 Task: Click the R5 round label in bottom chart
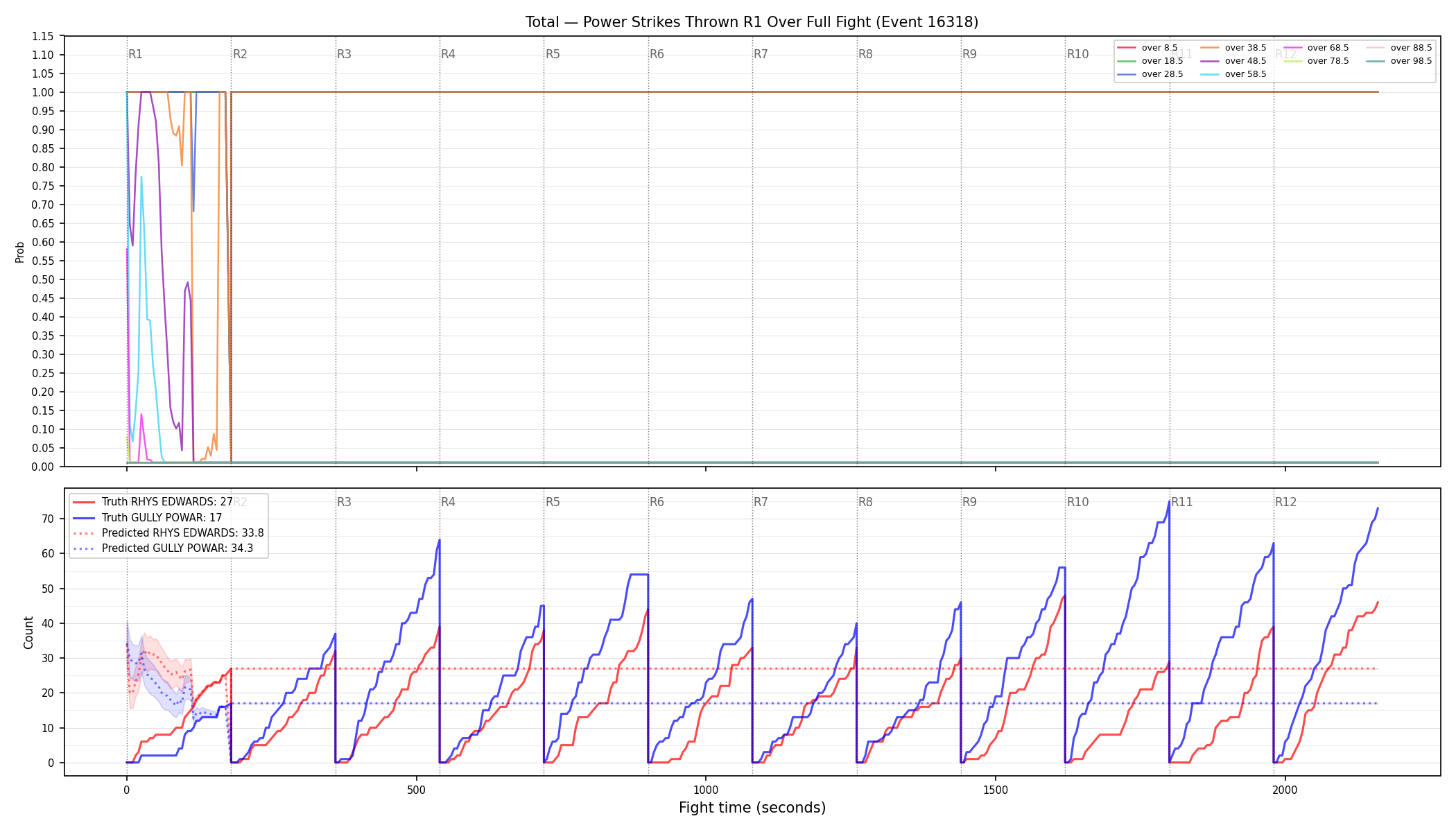[553, 502]
